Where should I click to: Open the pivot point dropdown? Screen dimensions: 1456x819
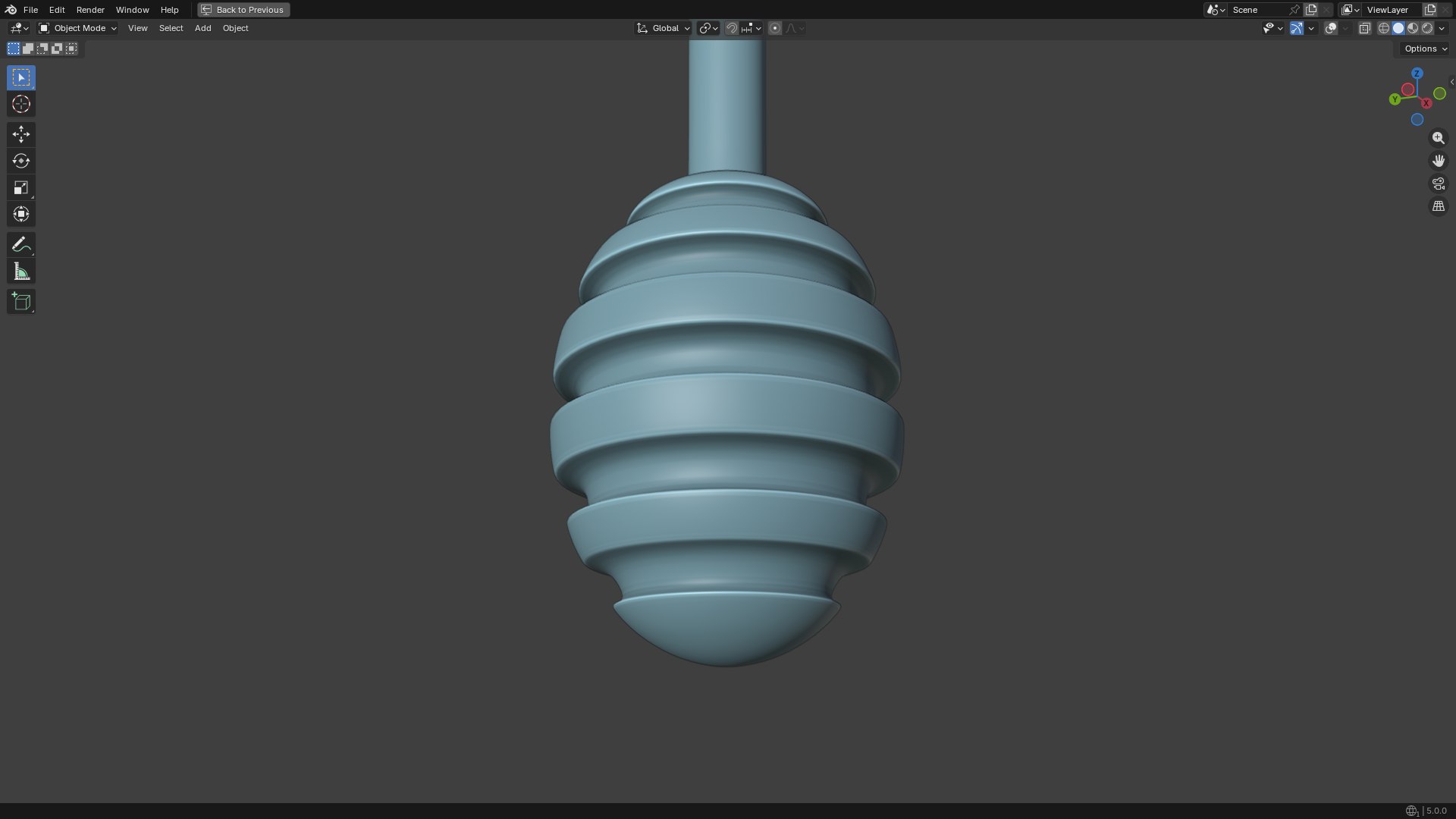coord(708,28)
